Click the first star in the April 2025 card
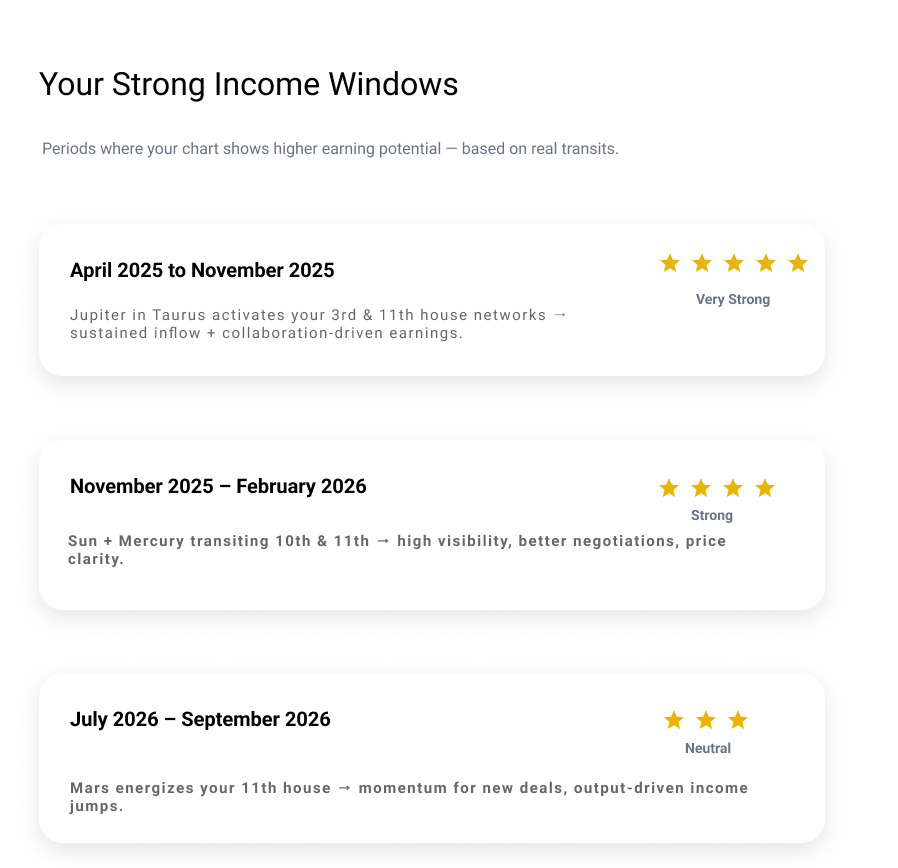This screenshot has height=868, width=898. pos(670,263)
